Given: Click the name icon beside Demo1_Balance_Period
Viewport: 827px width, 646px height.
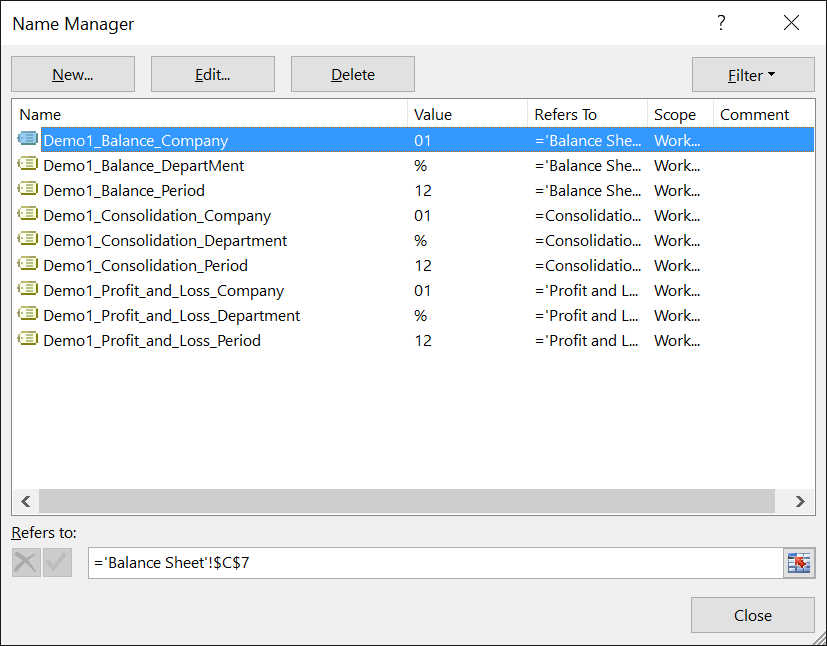Looking at the screenshot, I should 28,191.
